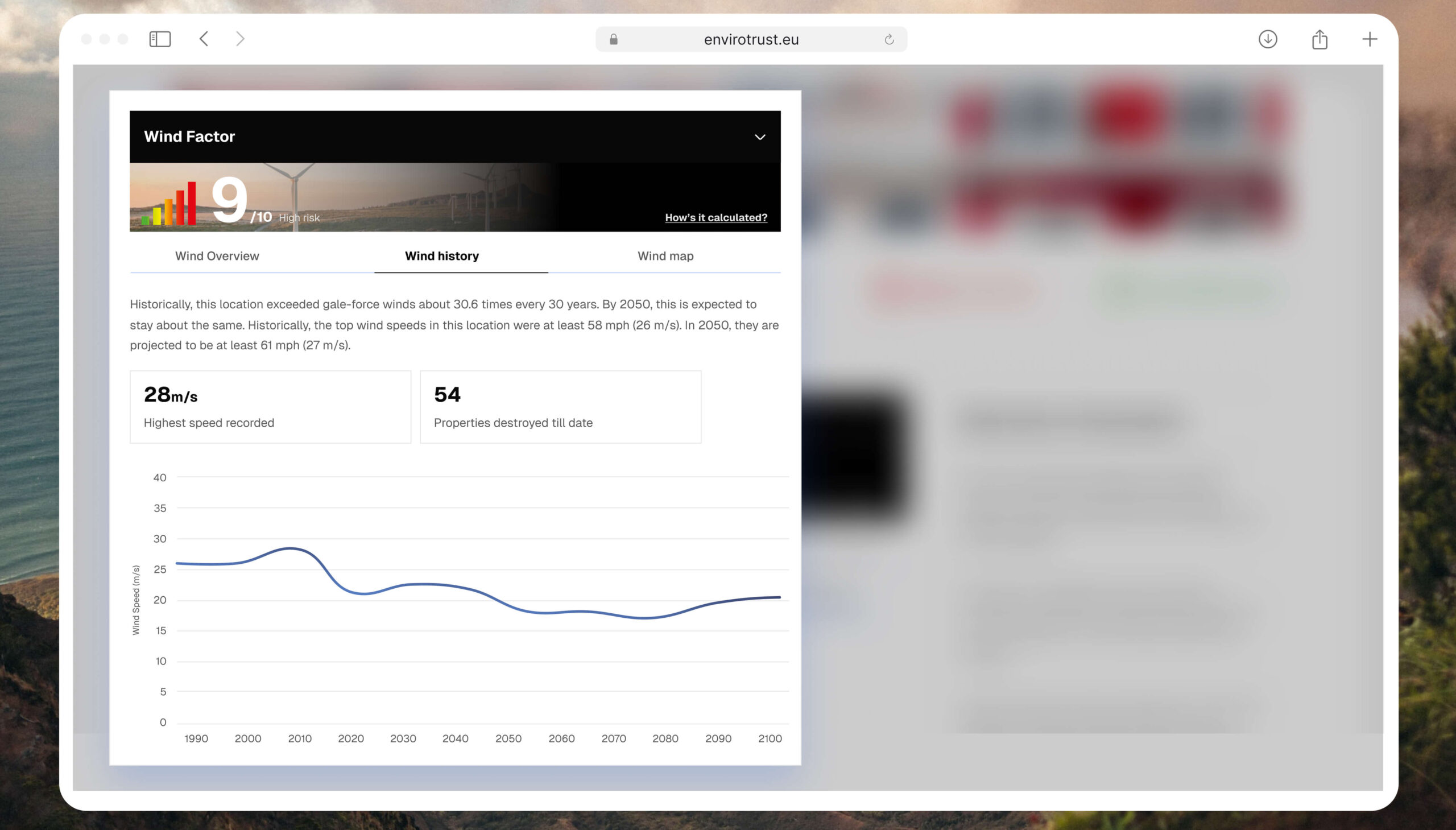This screenshot has width=1456, height=830.
Task: Click the envirotrust.eu address field
Action: point(751,39)
